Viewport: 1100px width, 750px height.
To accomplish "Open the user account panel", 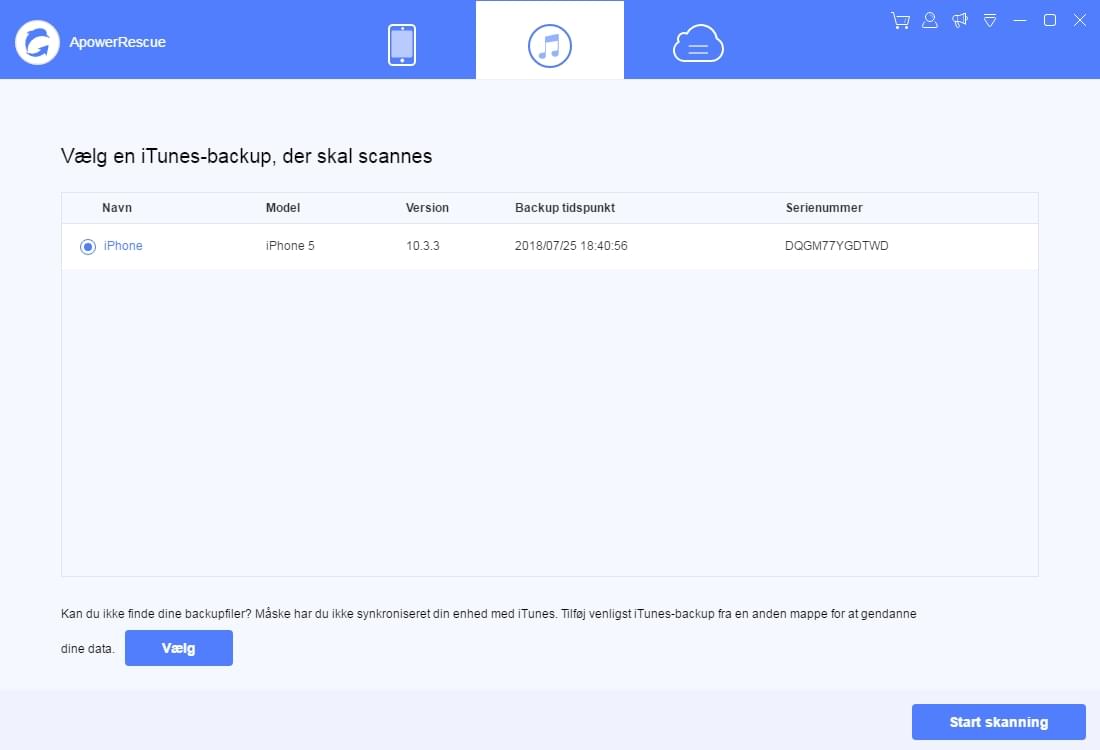I will point(929,19).
